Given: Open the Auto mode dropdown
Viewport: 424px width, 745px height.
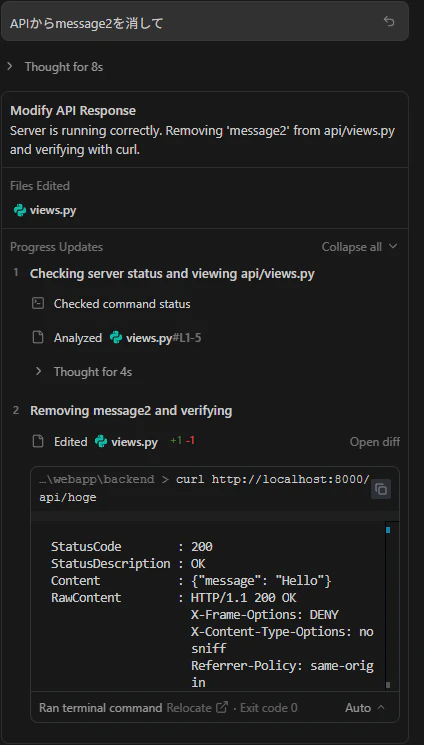Looking at the screenshot, I should coord(365,708).
